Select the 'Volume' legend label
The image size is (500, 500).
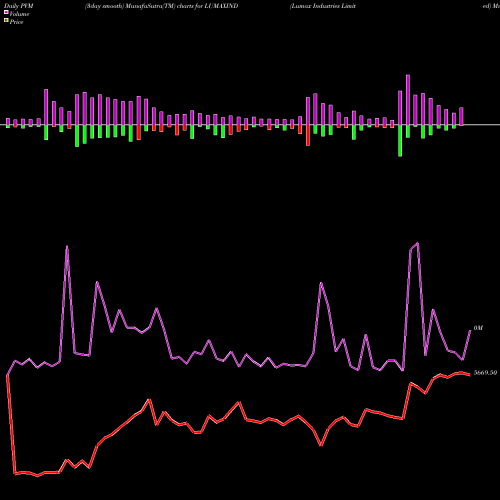click(x=19, y=14)
